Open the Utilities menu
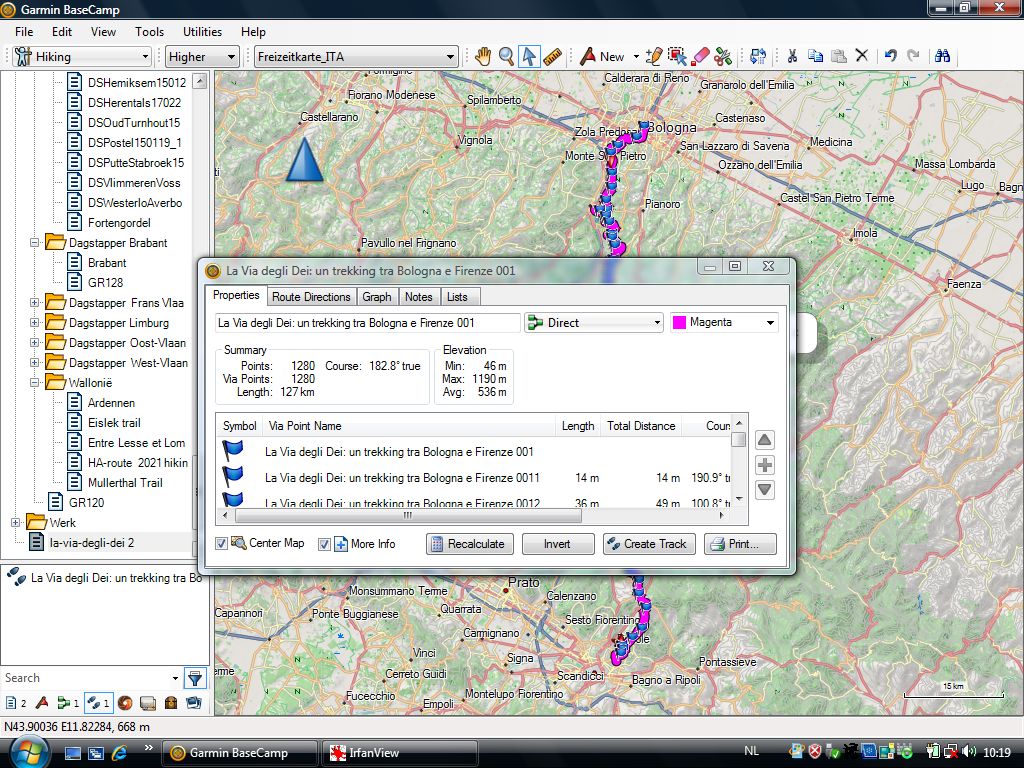 (x=202, y=32)
